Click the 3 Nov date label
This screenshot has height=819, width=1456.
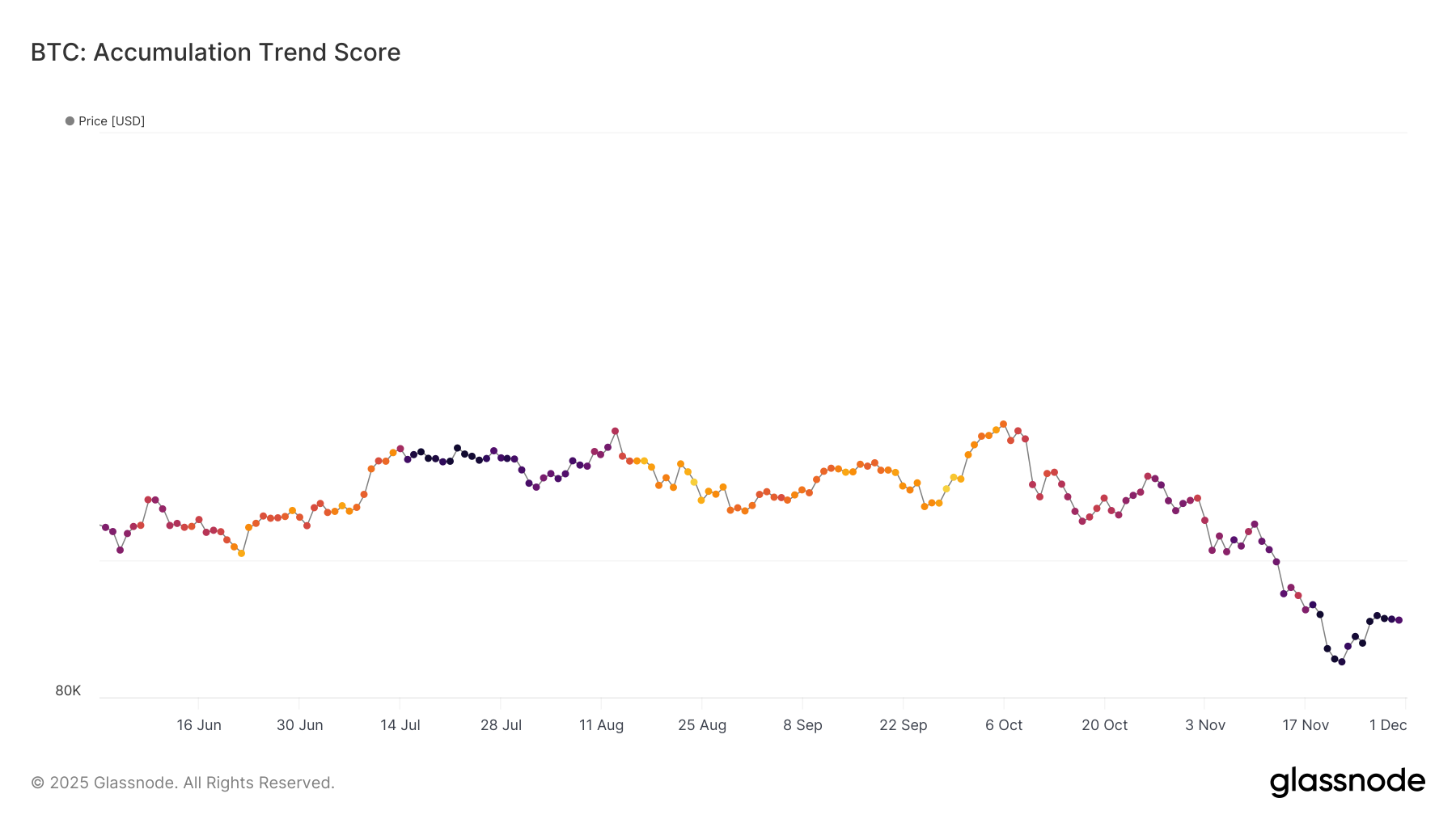point(1205,725)
